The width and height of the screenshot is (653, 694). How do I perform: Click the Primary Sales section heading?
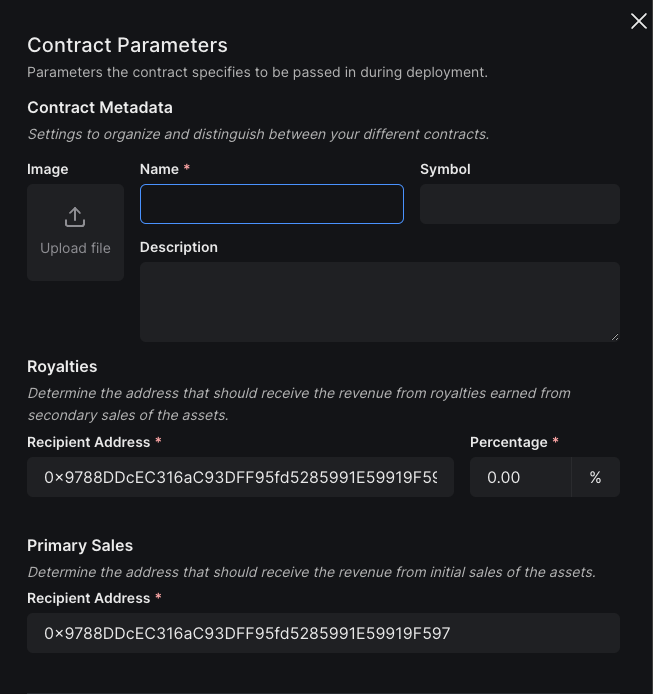click(80, 545)
